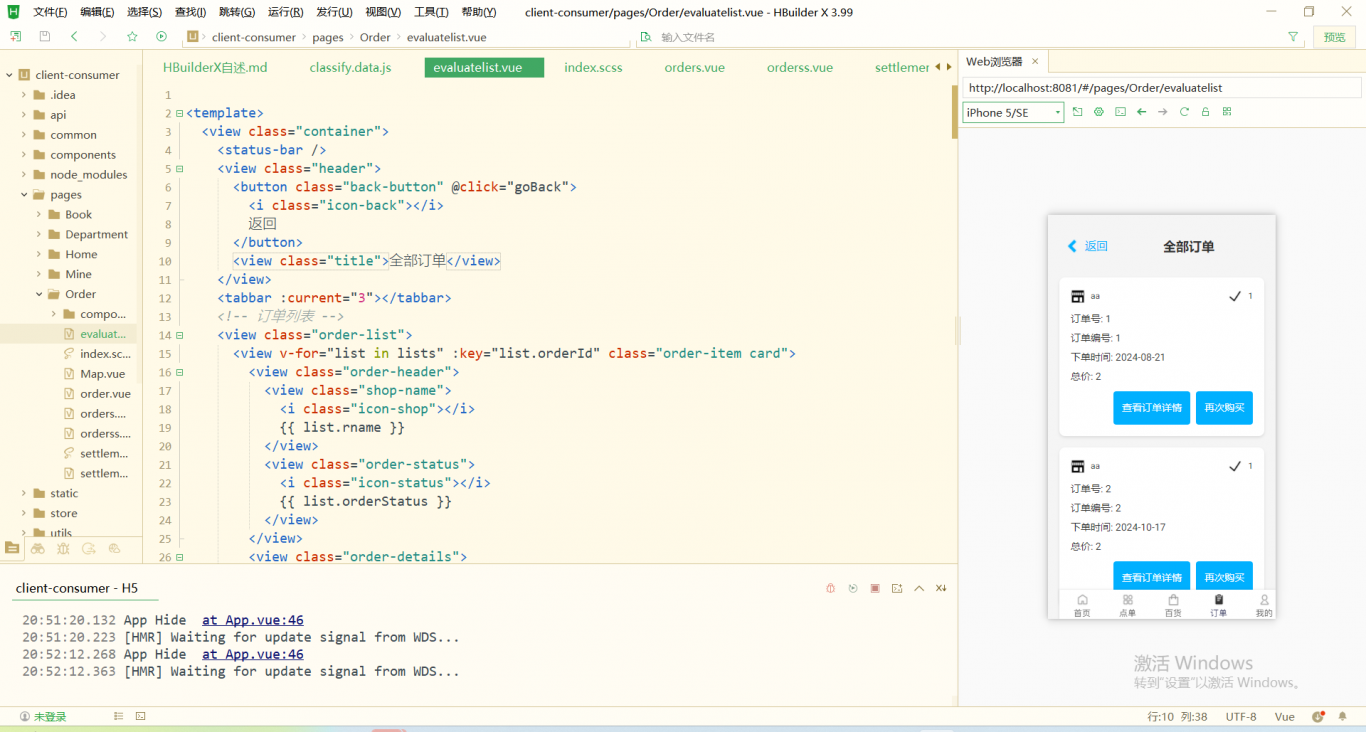The width and height of the screenshot is (1366, 732).
Task: Switch to the index.scss tab
Action: [x=593, y=68]
